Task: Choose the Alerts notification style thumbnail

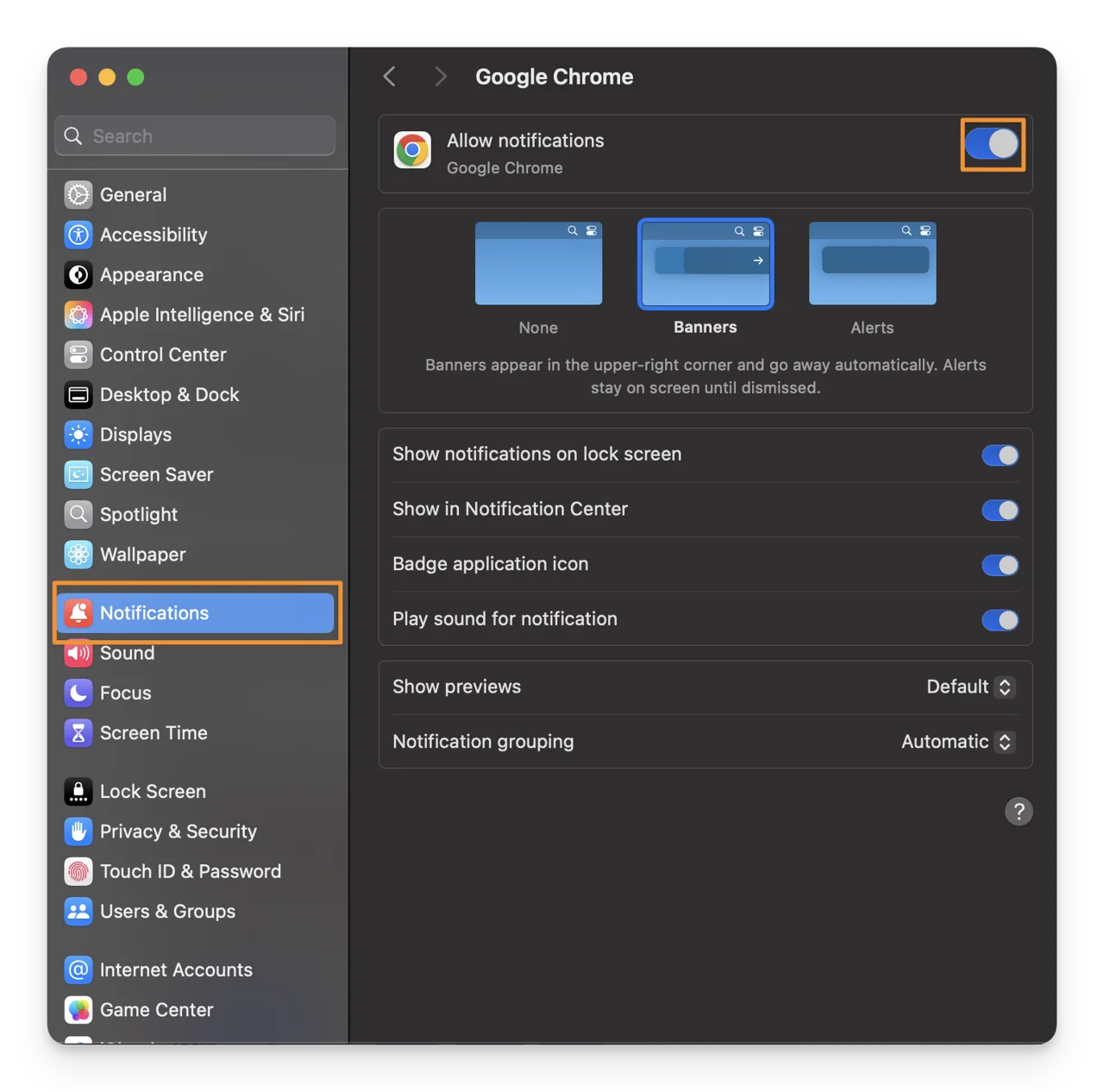Action: 872,263
